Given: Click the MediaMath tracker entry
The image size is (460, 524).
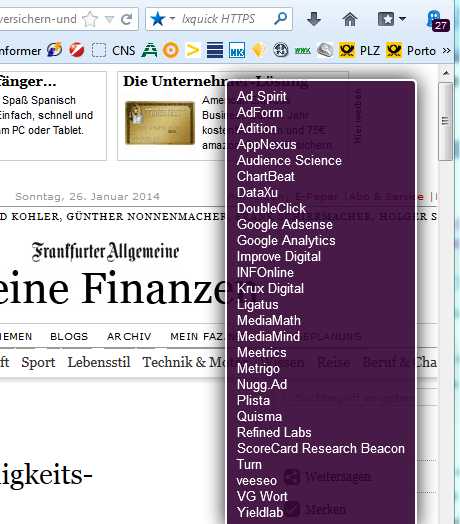Looking at the screenshot, I should pyautogui.click(x=268, y=320).
